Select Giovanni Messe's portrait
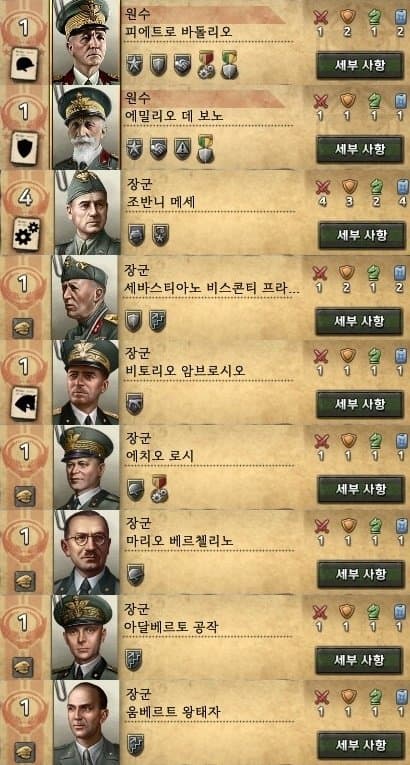 coord(87,212)
